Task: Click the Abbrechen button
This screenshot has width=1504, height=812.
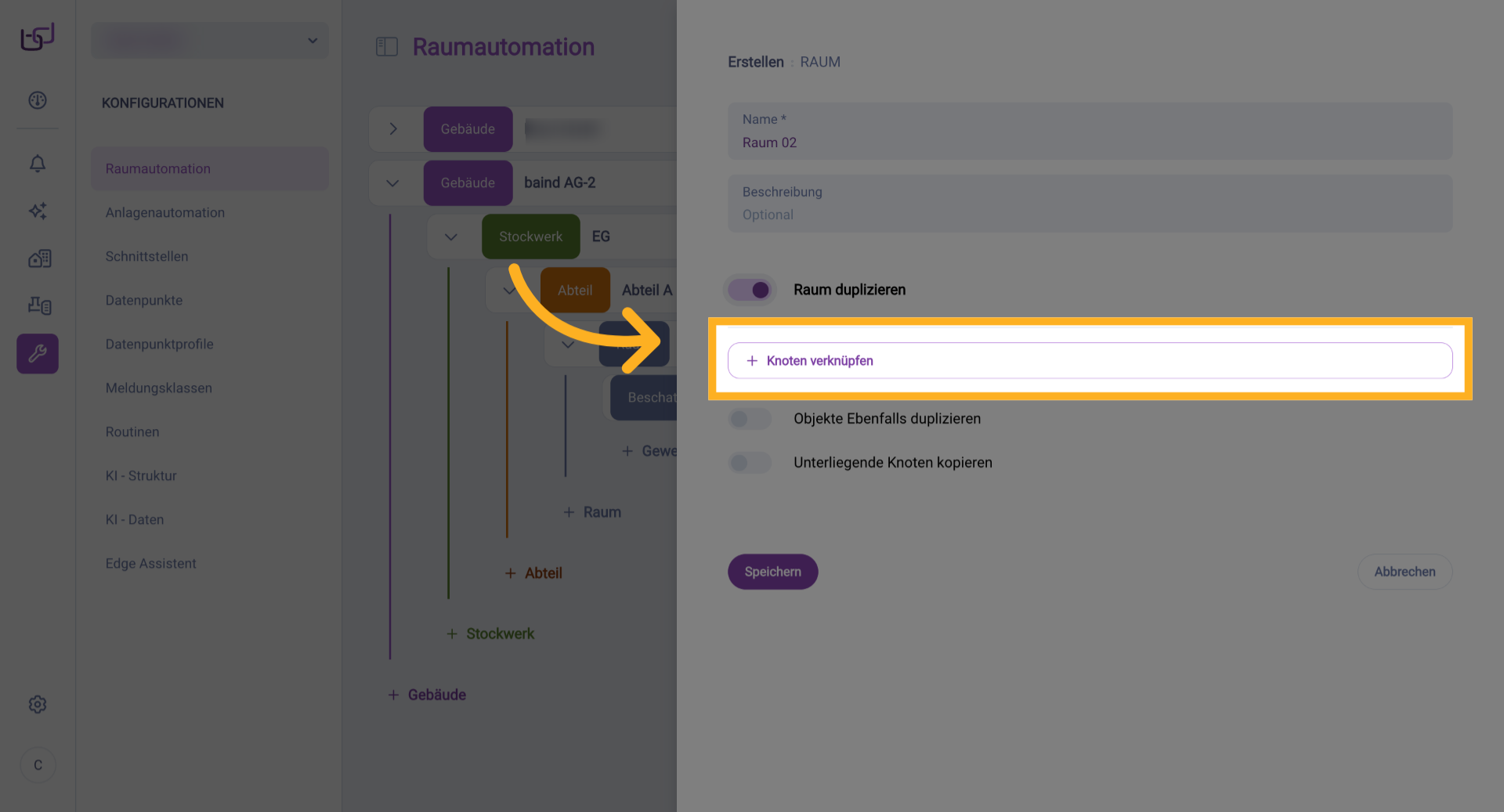Action: [x=1405, y=572]
